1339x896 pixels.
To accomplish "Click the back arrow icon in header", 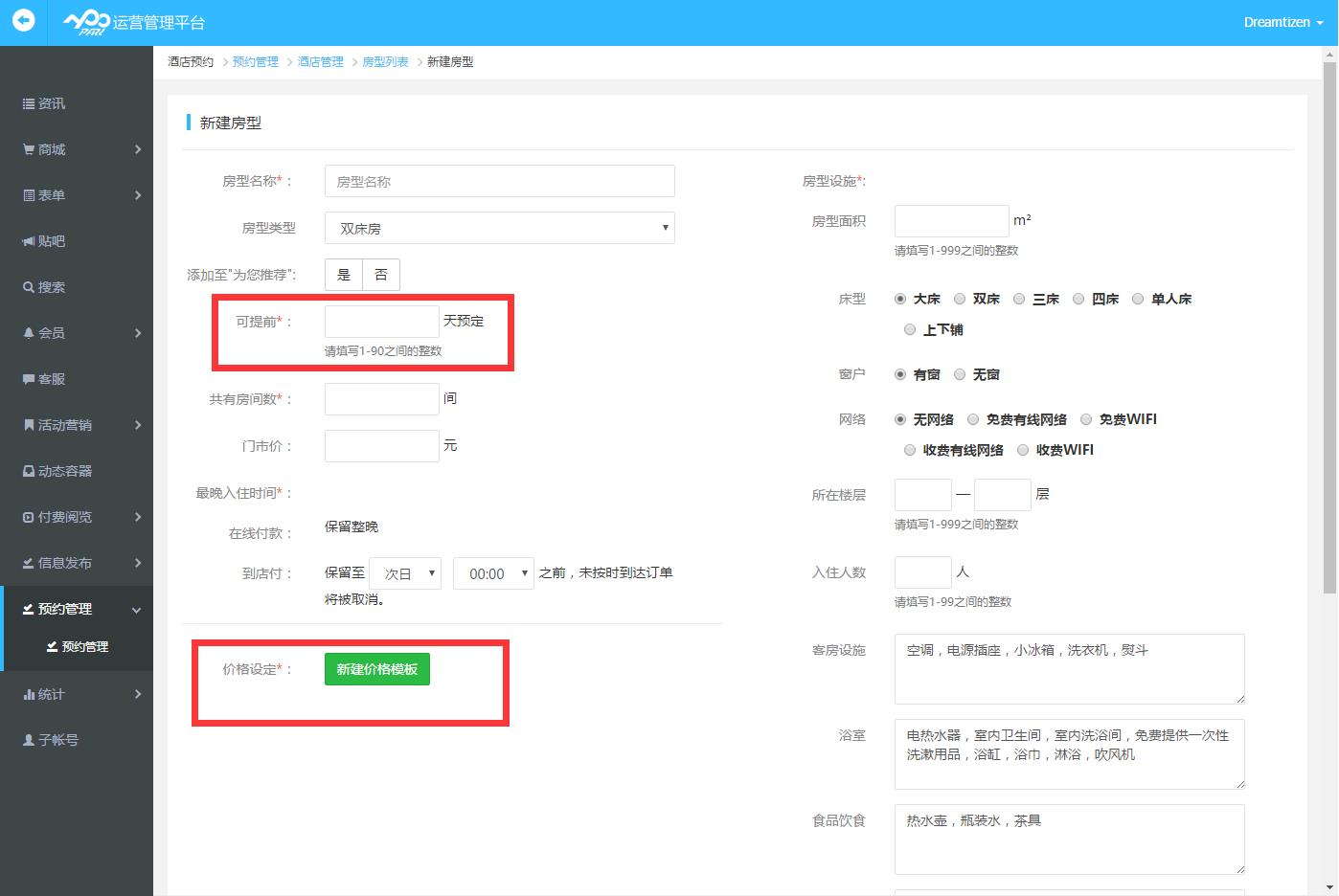I will coord(23,21).
